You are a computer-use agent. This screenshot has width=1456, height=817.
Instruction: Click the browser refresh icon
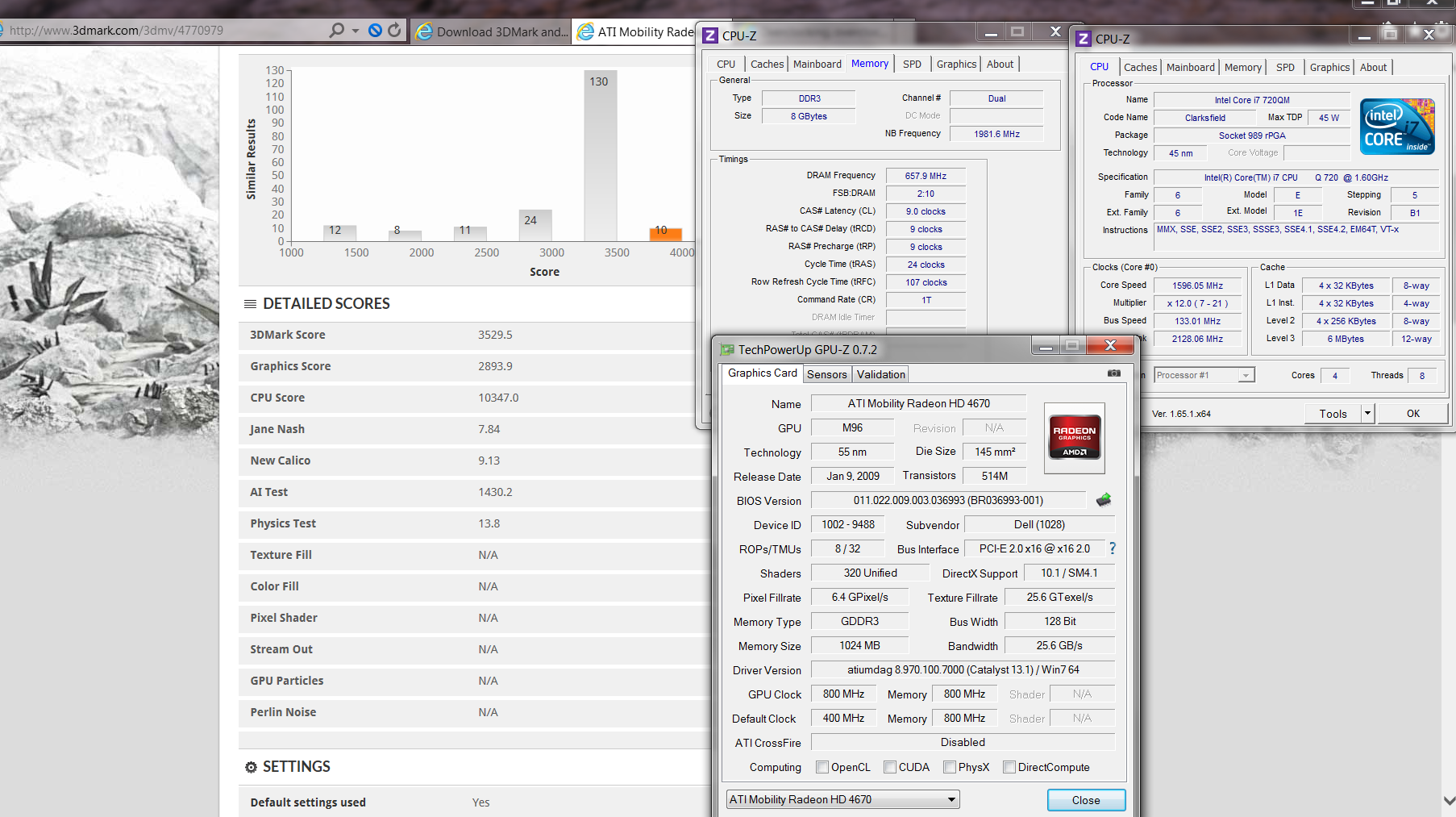pyautogui.click(x=394, y=30)
